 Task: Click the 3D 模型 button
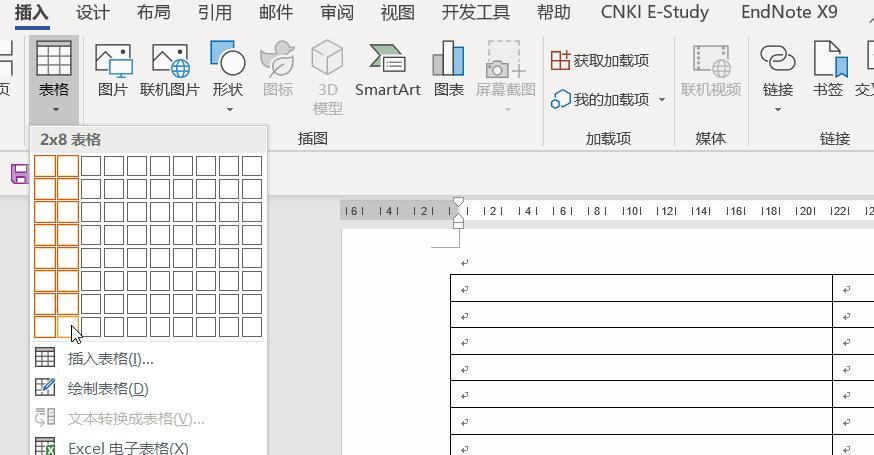pos(327,77)
